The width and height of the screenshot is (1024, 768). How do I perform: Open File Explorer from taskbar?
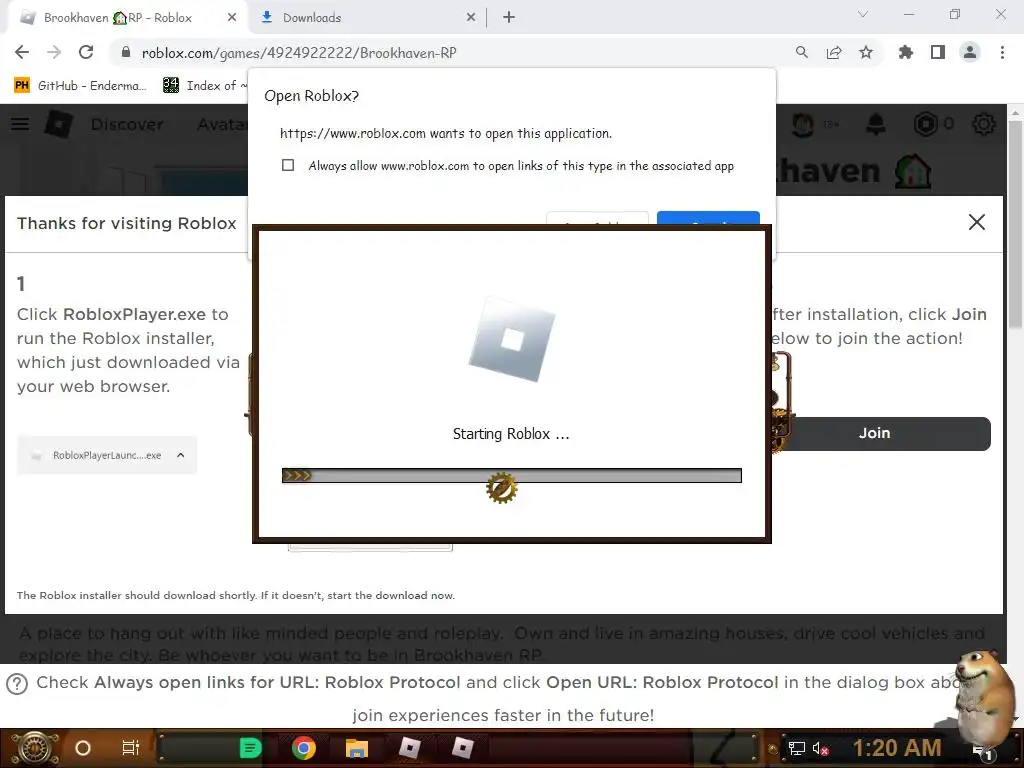click(357, 748)
